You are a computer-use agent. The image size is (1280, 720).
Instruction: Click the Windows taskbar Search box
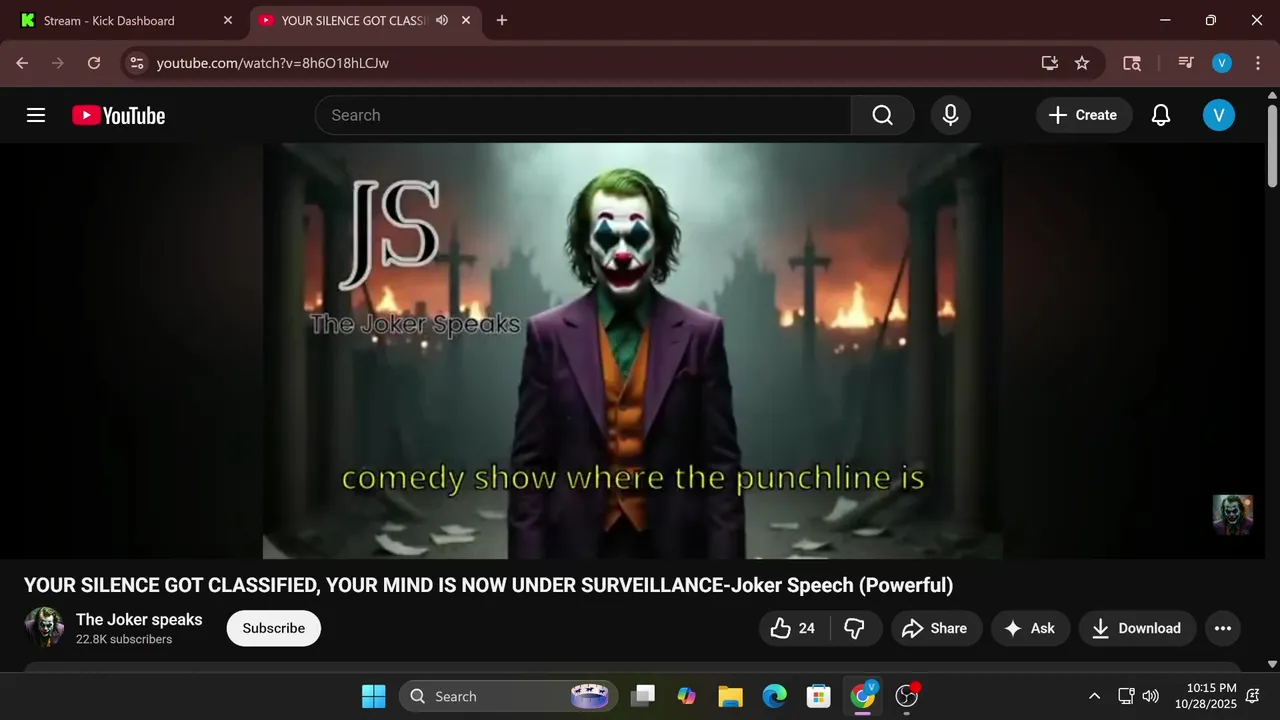point(506,696)
